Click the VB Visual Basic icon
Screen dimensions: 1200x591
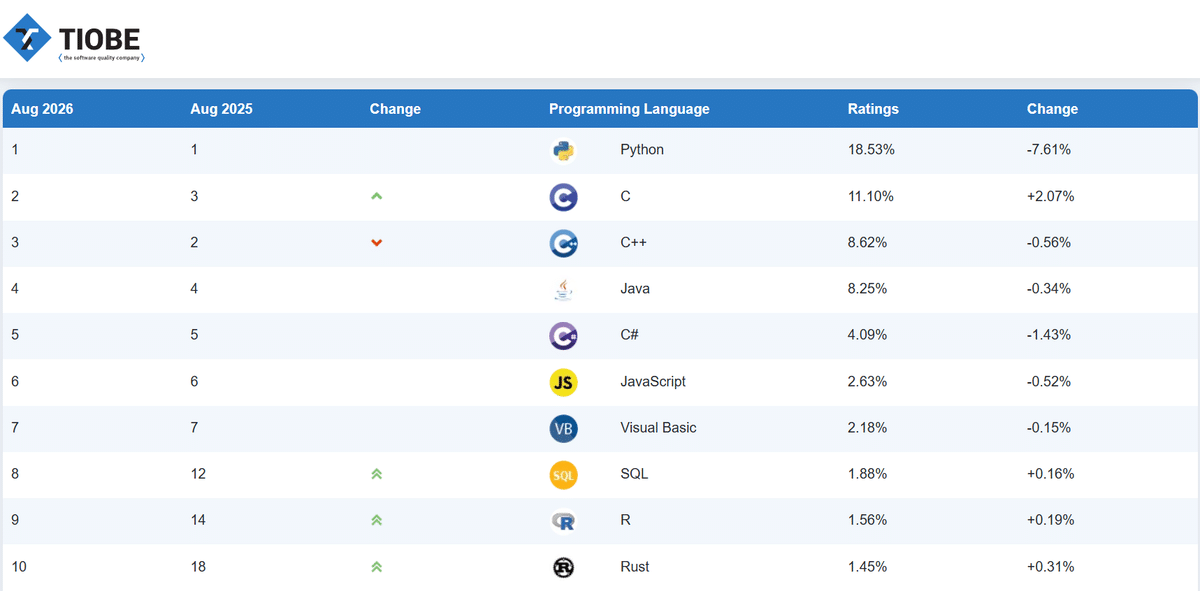(564, 428)
